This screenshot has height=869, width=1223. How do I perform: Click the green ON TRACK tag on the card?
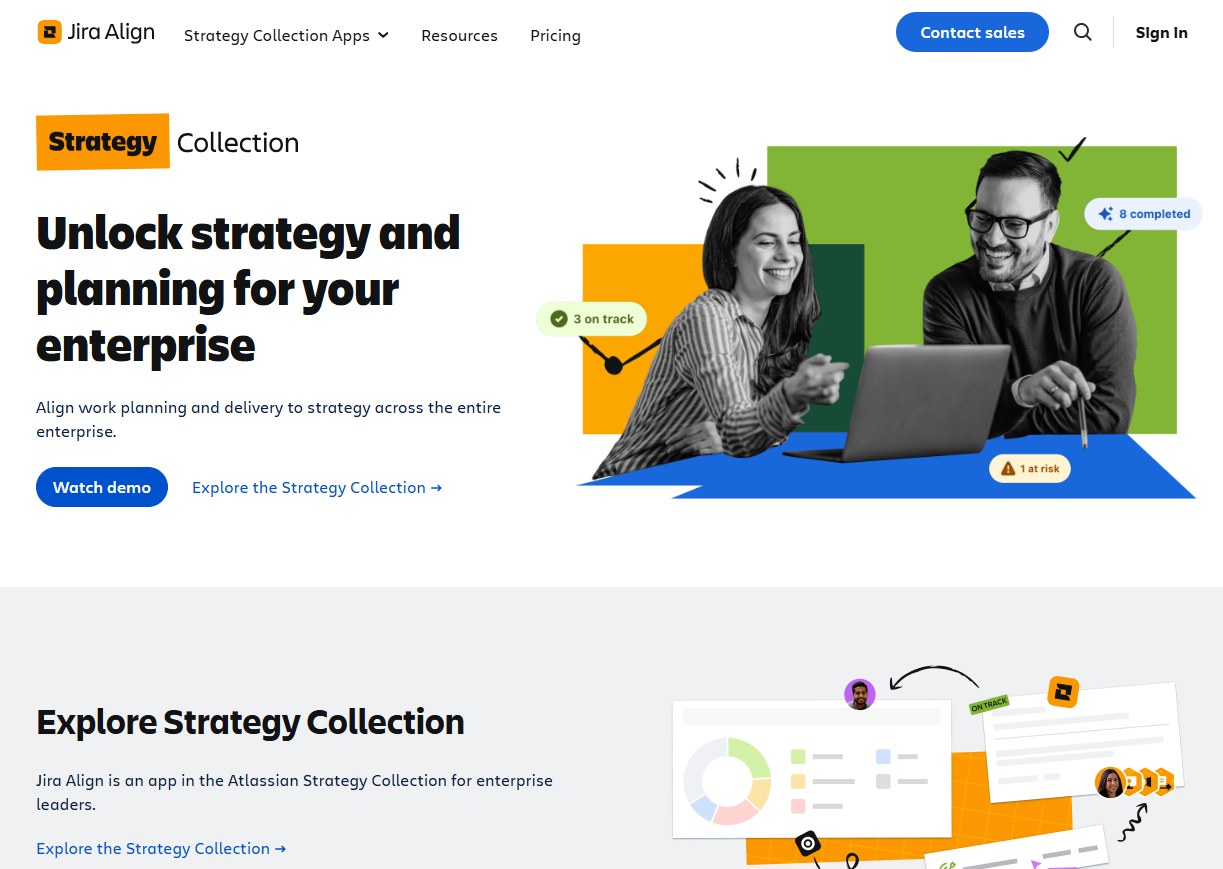point(989,705)
